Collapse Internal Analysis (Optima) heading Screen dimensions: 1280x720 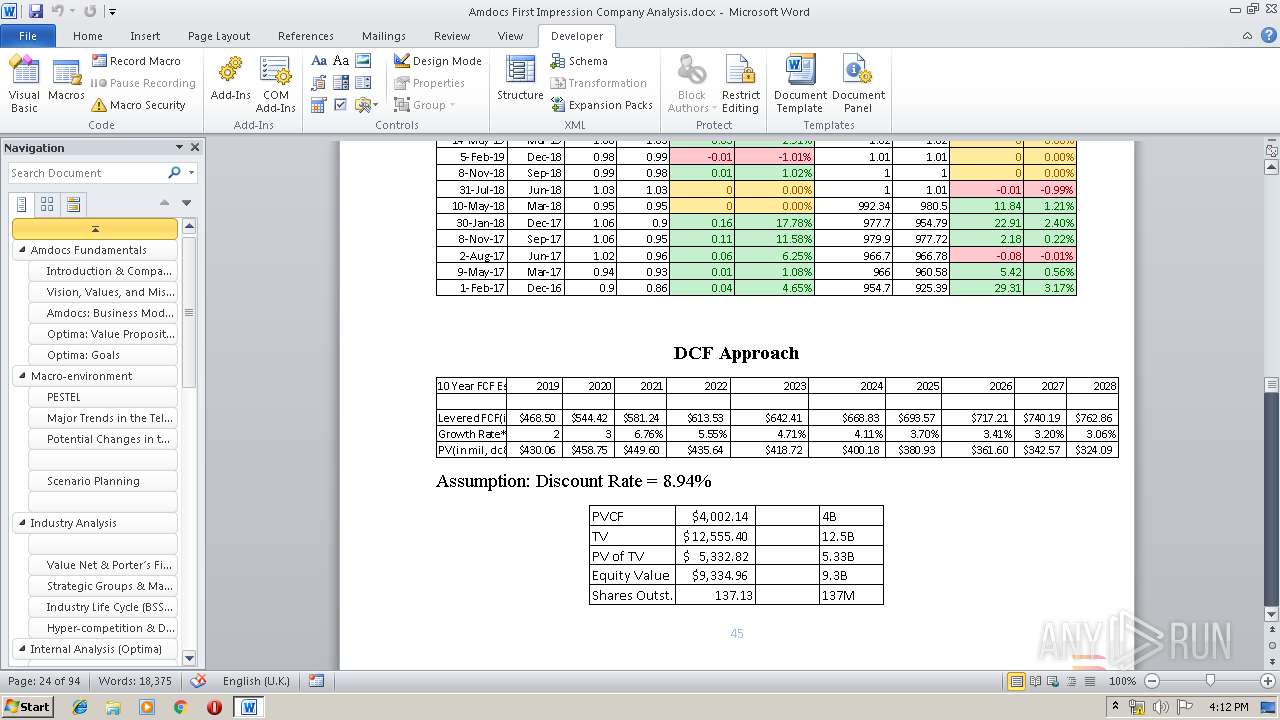pyautogui.click(x=22, y=649)
